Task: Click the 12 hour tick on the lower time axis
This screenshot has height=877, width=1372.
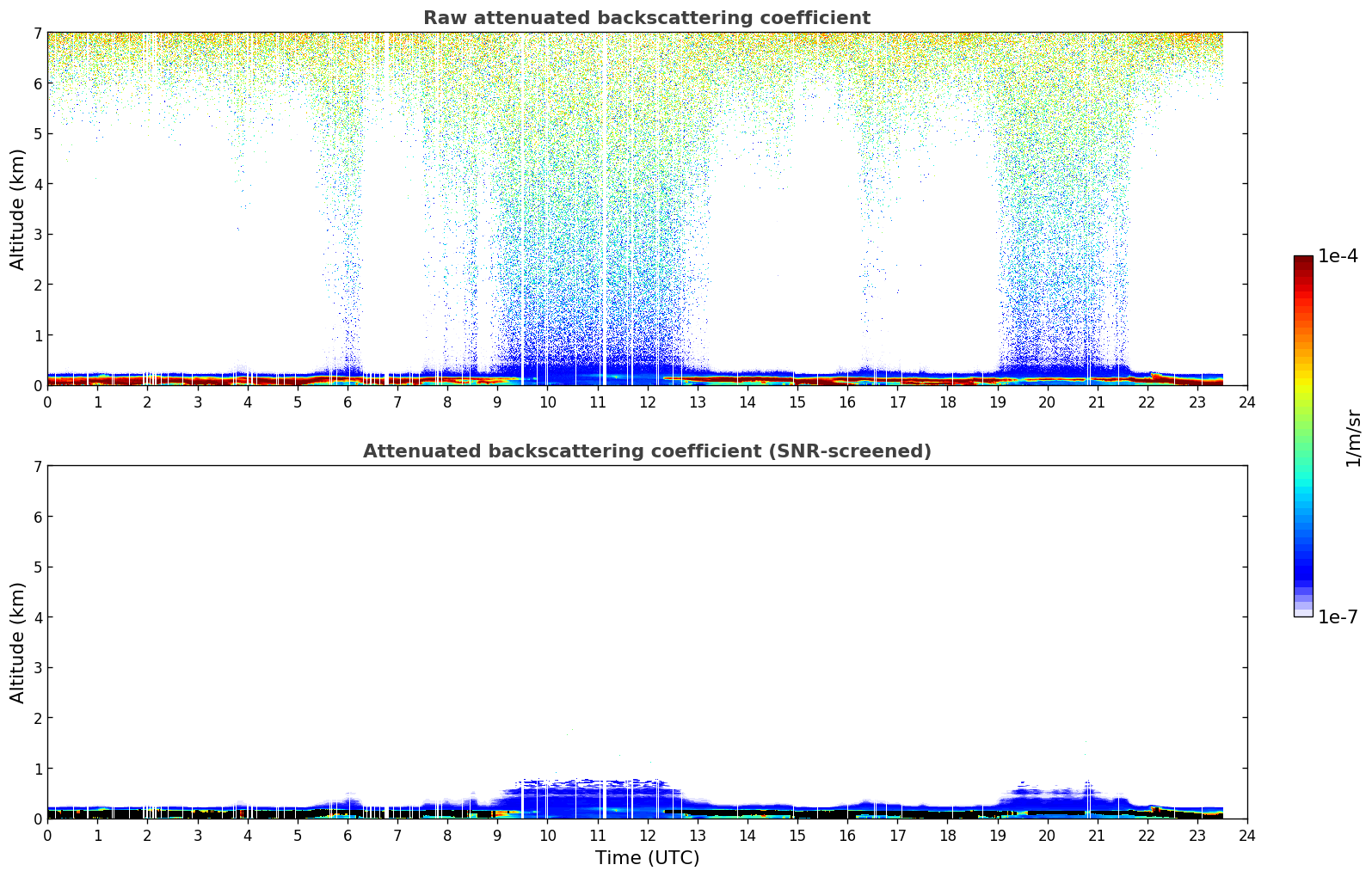Action: click(647, 835)
